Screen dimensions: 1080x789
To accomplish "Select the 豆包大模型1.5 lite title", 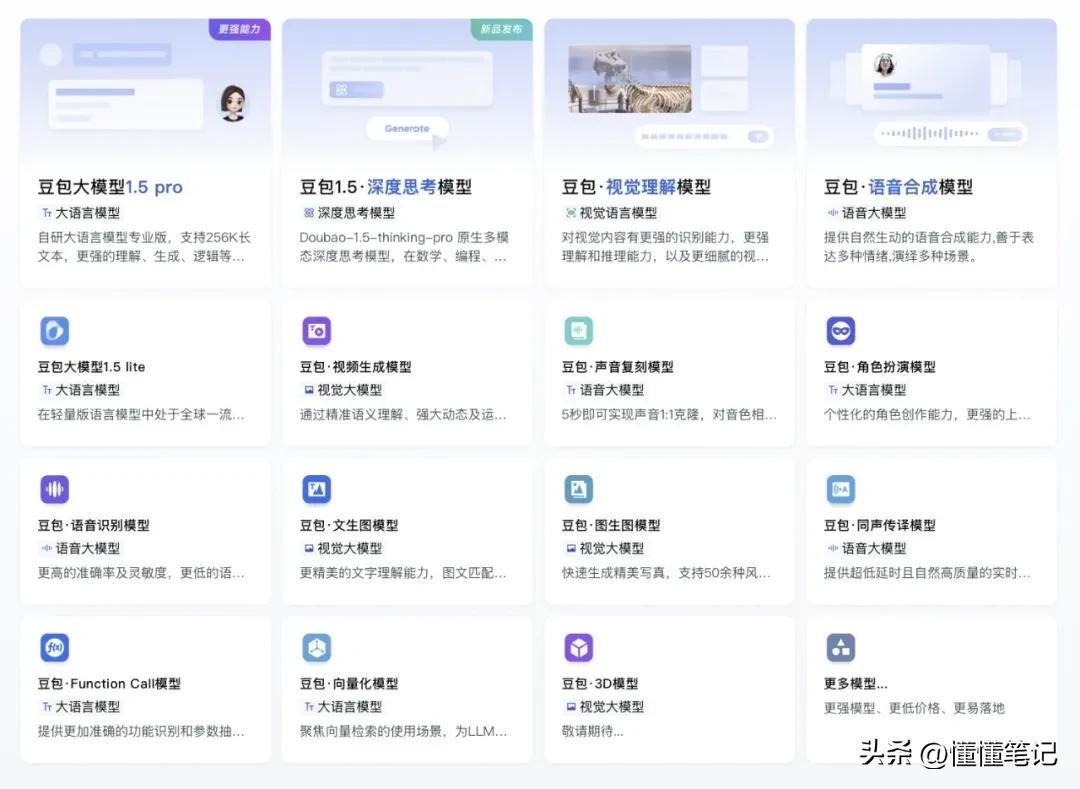I will (92, 367).
